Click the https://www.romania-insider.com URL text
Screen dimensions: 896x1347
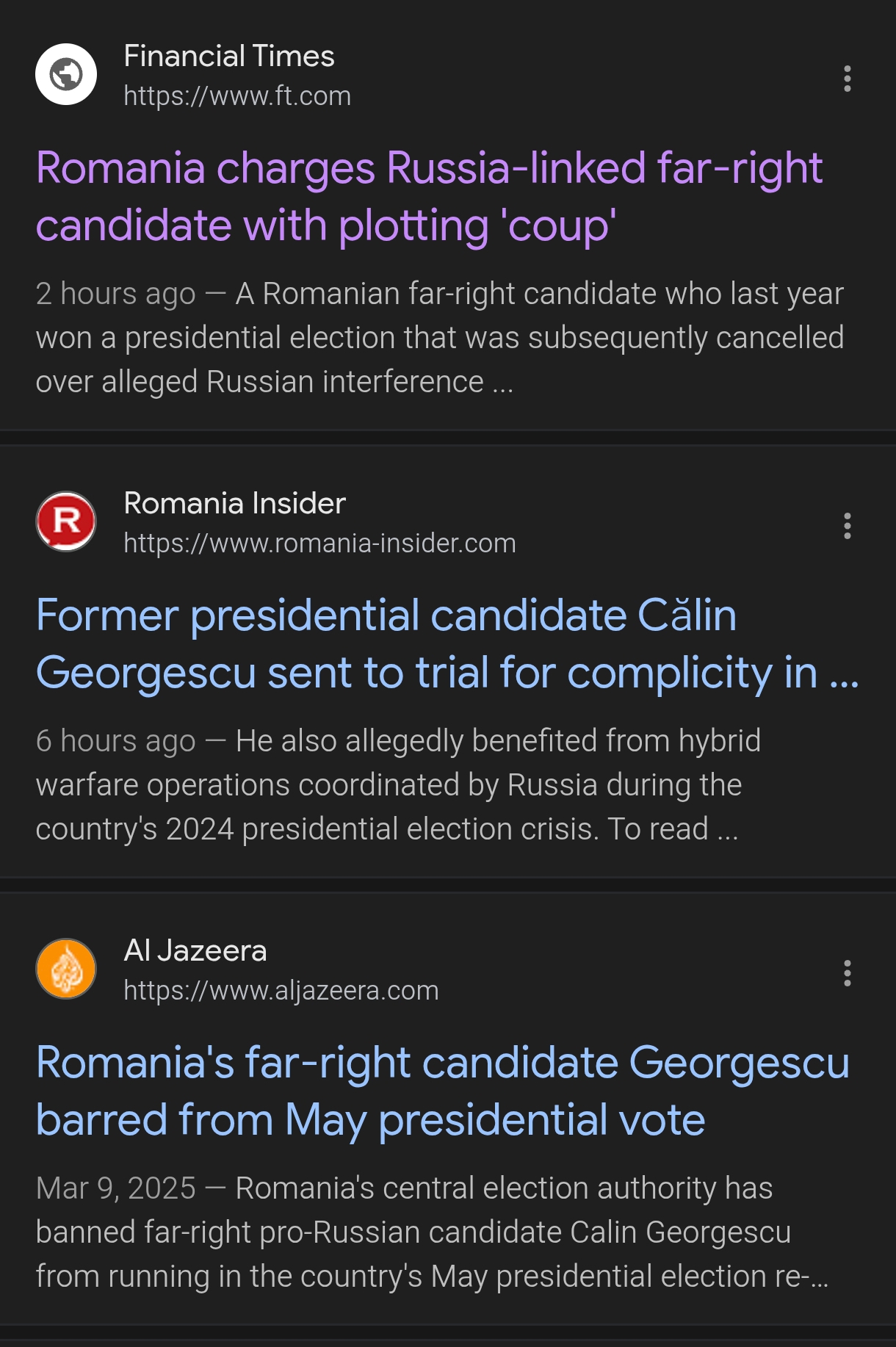(x=319, y=544)
